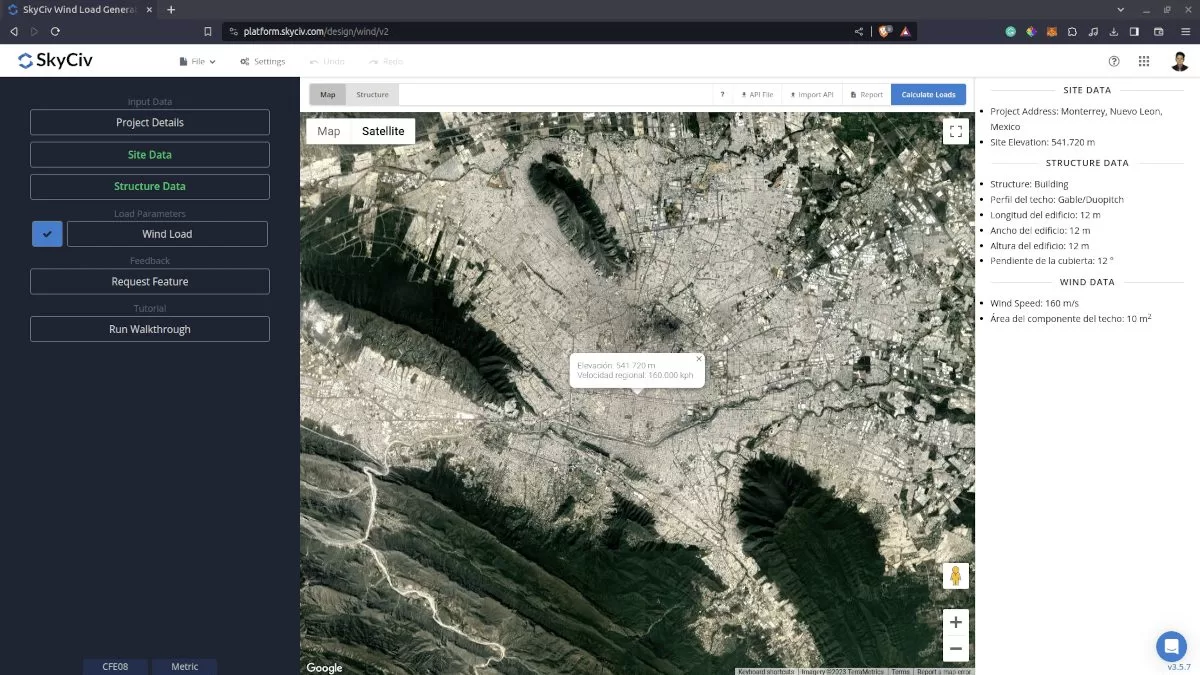This screenshot has height=675, width=1200.
Task: Click the map fullscreen icon
Action: (955, 131)
